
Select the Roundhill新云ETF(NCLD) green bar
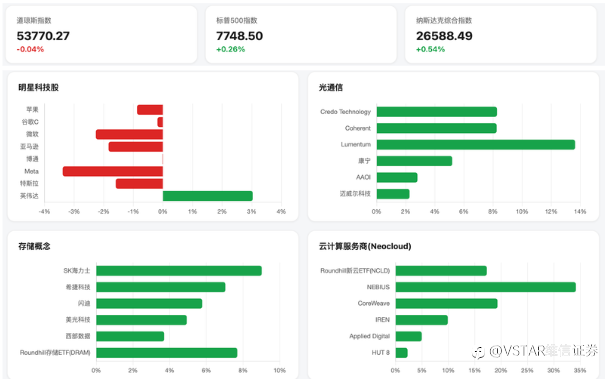pos(441,271)
